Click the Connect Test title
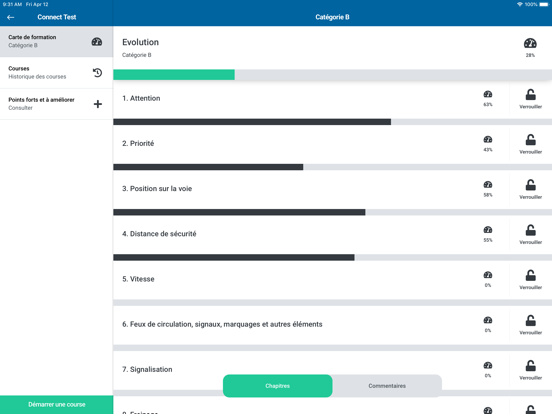Viewport: 552px width, 414px height. click(x=57, y=17)
